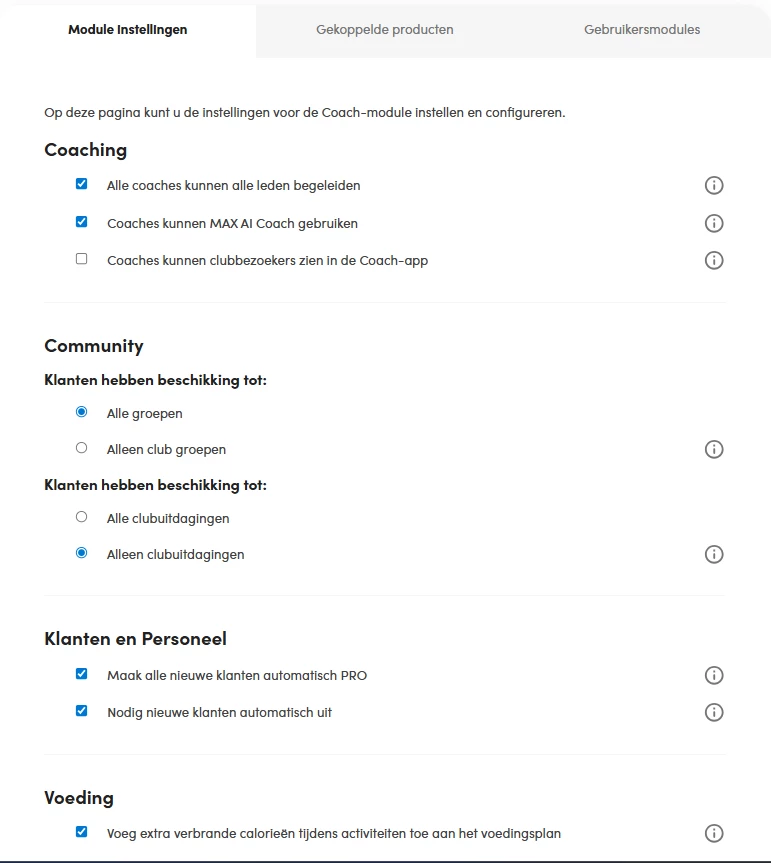Screen dimensions: 771x863
Task: Click info icon next to 'Alleen club groepen'
Action: pyautogui.click(x=714, y=449)
